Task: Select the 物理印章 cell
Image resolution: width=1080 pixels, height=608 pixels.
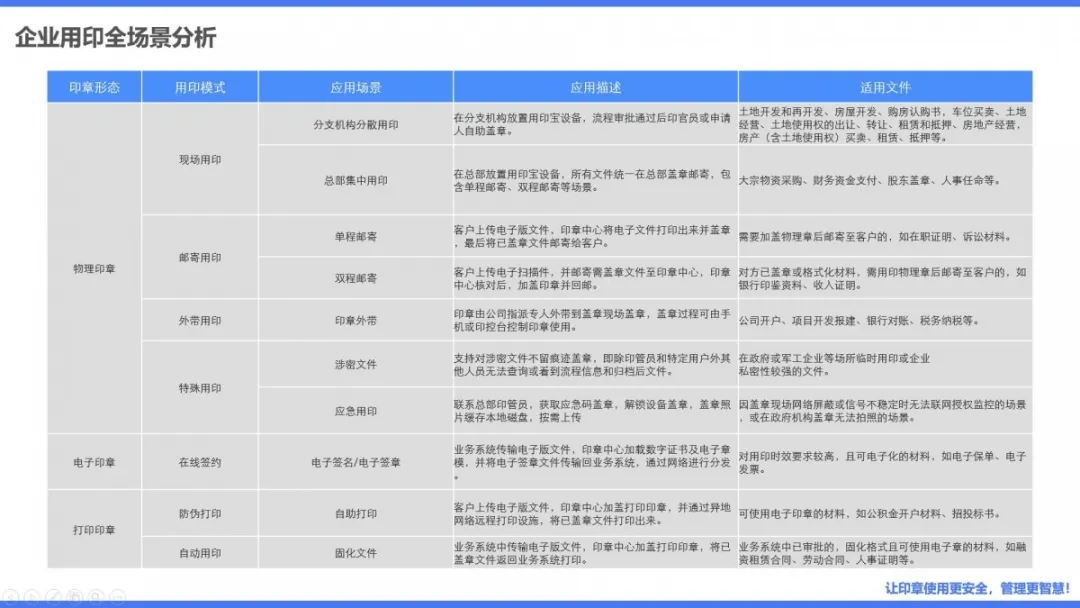Action: [x=94, y=268]
